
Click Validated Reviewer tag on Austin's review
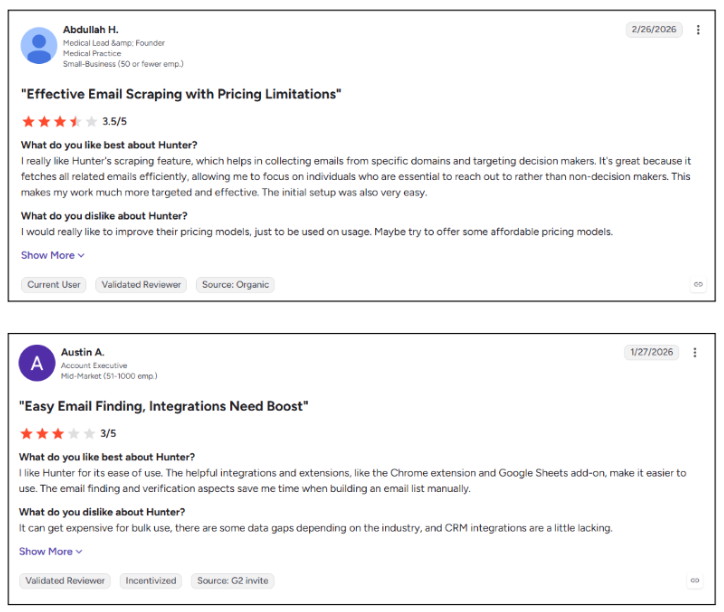point(65,581)
